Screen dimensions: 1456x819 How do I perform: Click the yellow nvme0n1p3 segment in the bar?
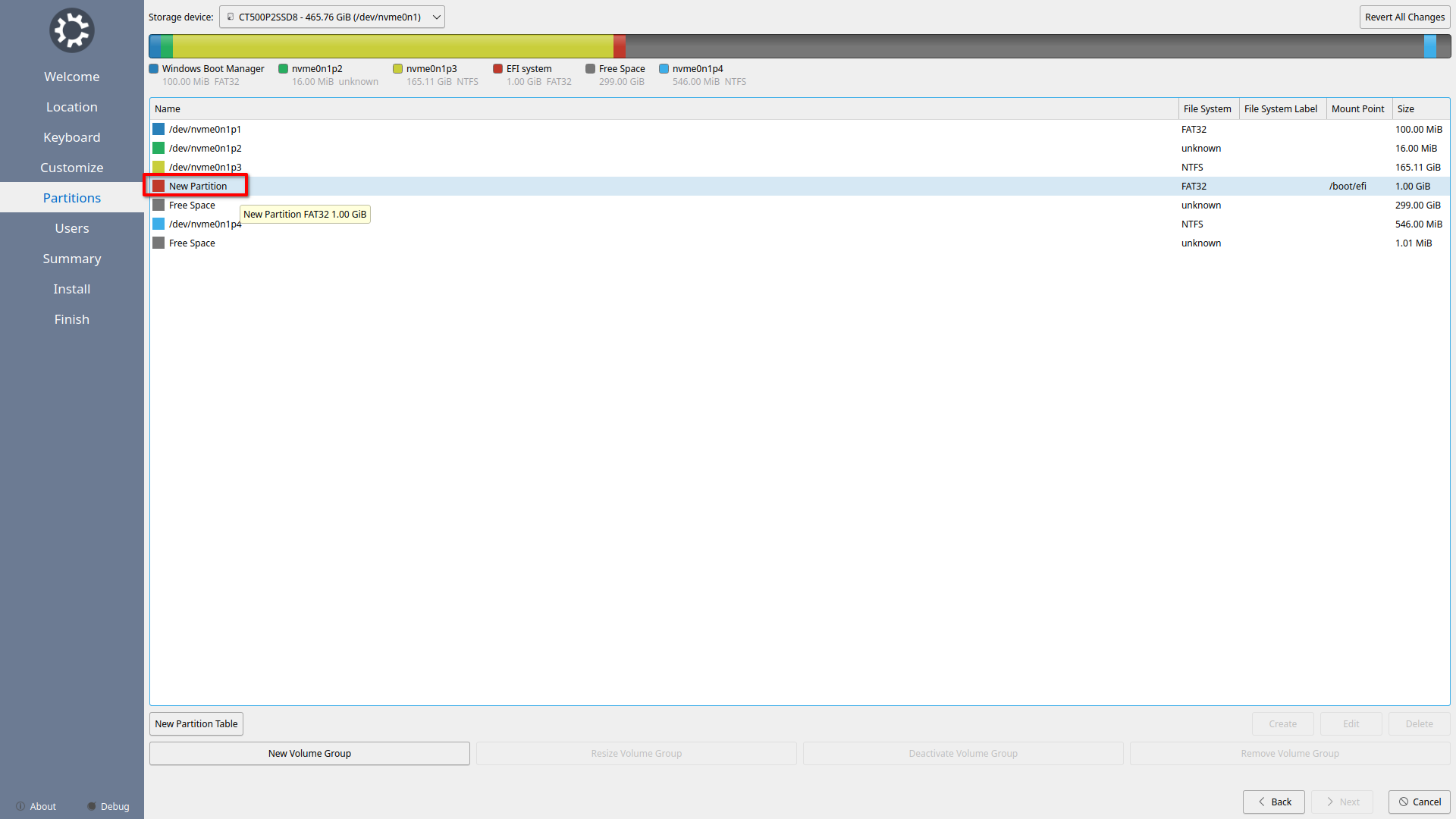click(392, 46)
